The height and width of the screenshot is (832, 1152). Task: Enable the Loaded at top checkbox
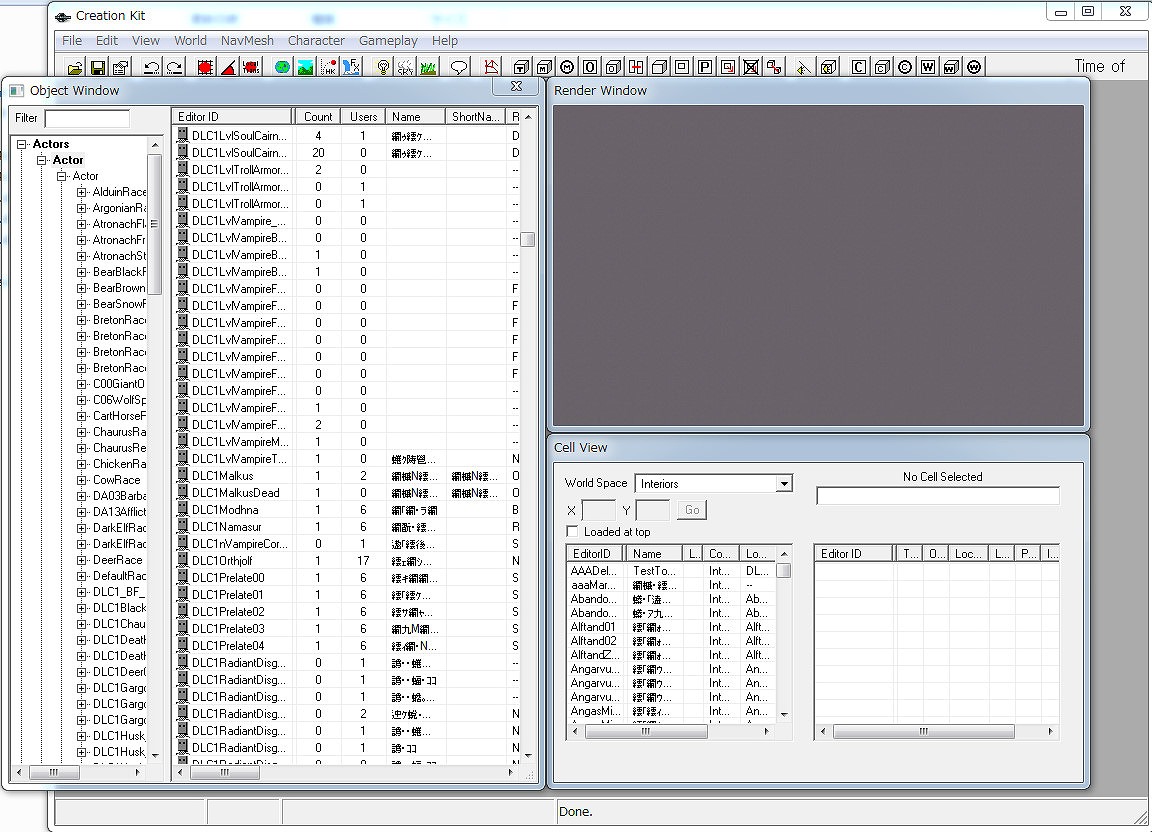[572, 531]
